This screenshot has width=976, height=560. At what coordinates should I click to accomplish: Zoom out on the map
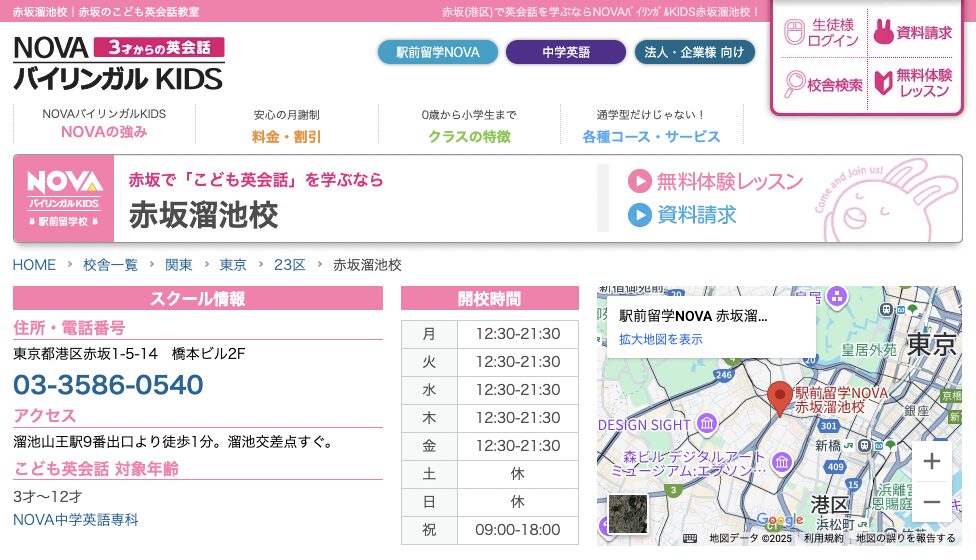pos(932,502)
